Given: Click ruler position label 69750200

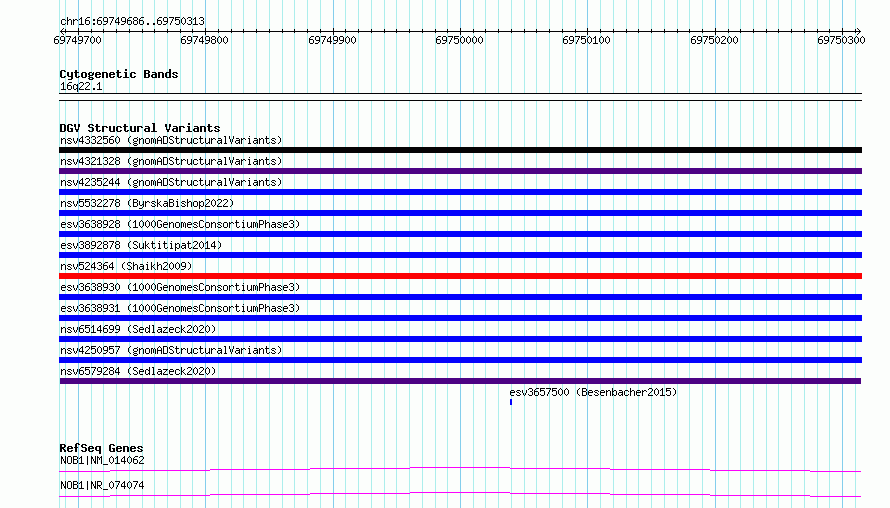Looking at the screenshot, I should point(714,40).
